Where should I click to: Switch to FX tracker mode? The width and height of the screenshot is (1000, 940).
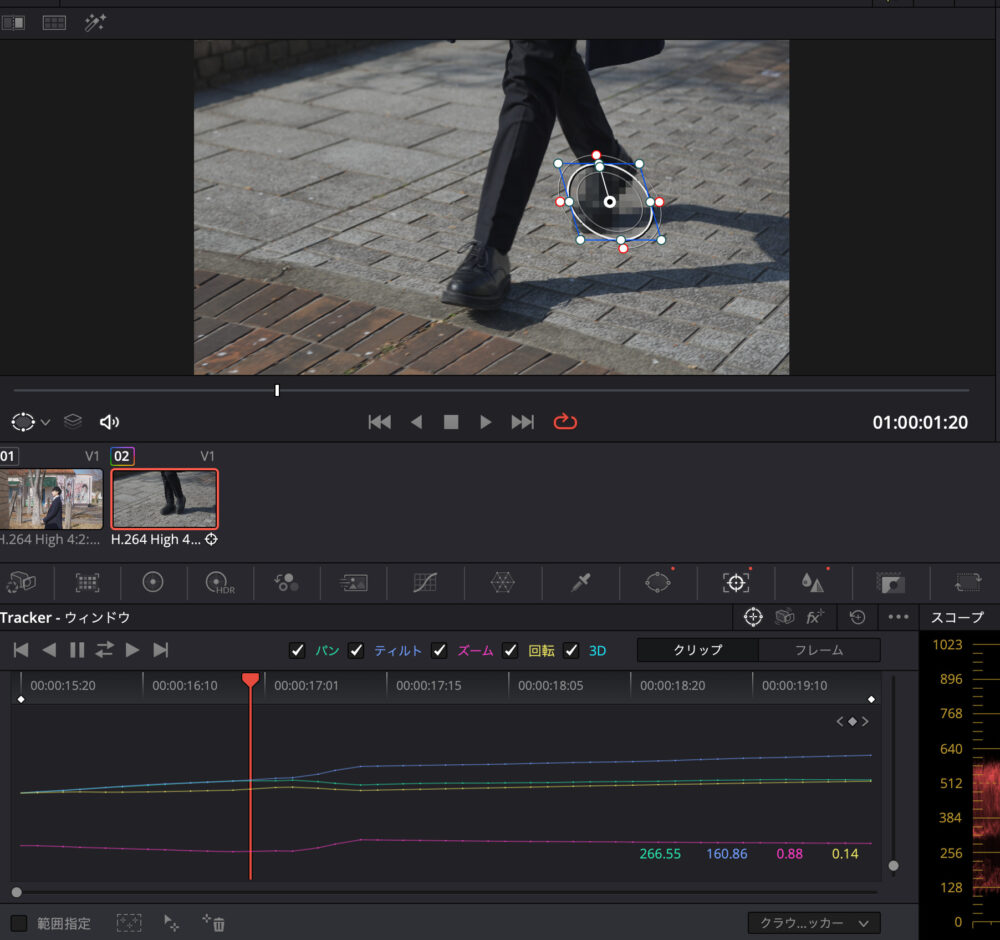click(x=815, y=617)
